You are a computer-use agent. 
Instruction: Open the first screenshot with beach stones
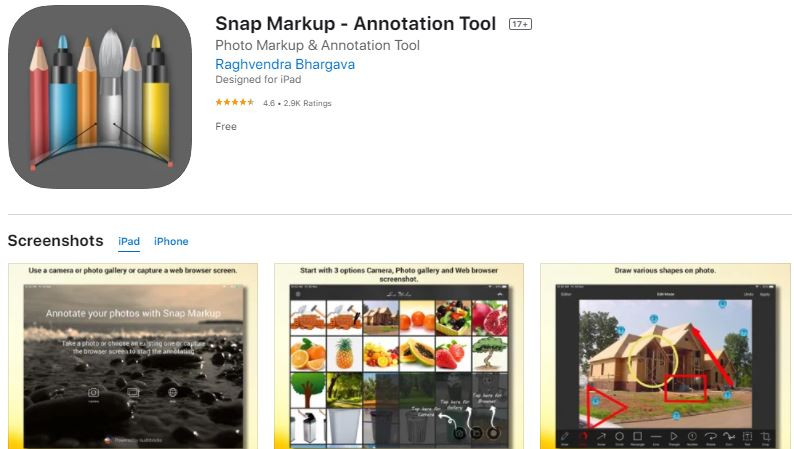[133, 356]
